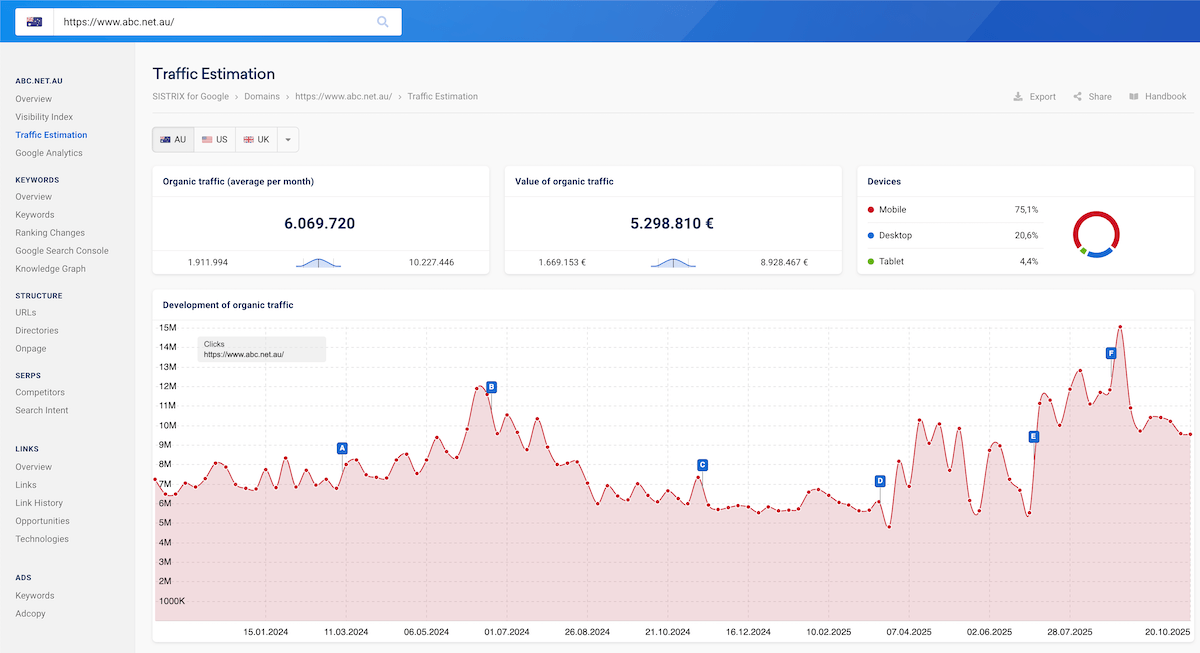This screenshot has height=653, width=1200.
Task: Click event pin D on the chart
Action: pyautogui.click(x=880, y=481)
